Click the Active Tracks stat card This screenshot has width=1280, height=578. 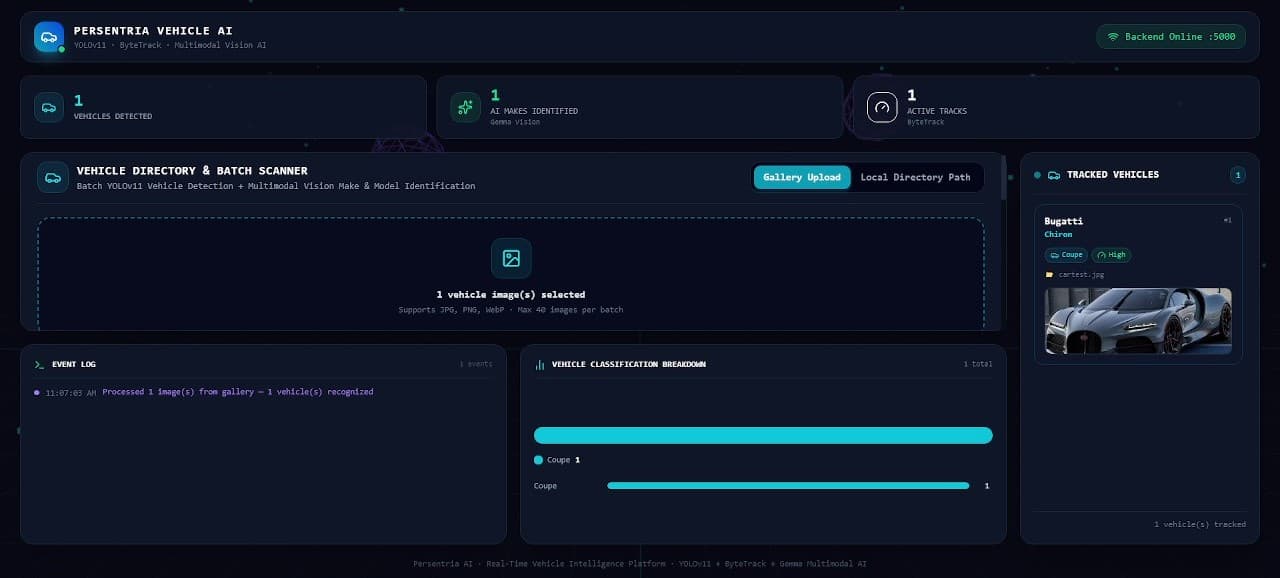click(x=1056, y=107)
